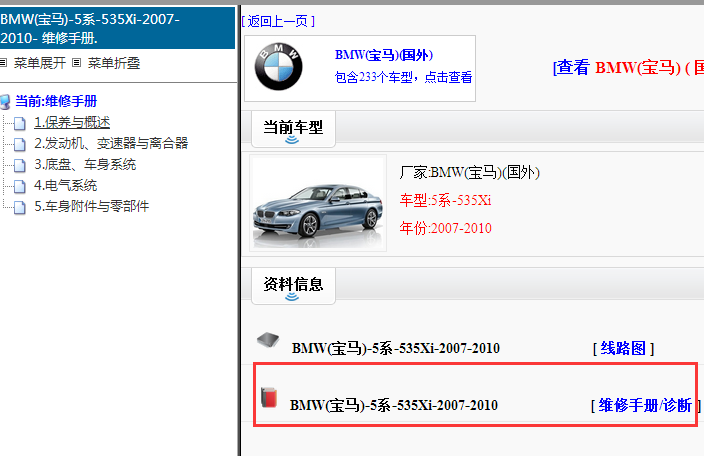Open the 4.电气系统 chapter

pyautogui.click(x=66, y=185)
